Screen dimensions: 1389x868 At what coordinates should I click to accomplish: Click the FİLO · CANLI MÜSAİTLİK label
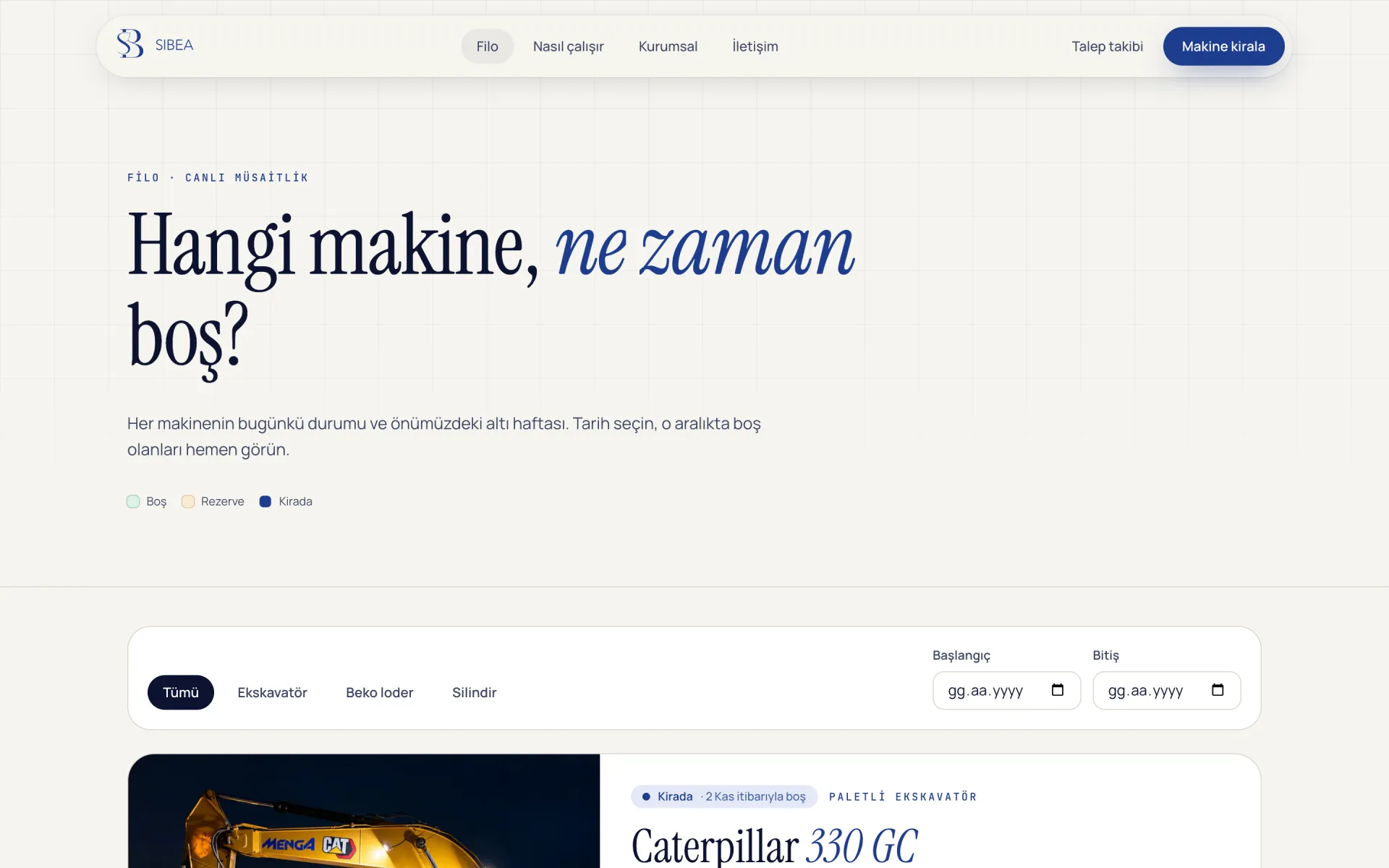pos(218,177)
